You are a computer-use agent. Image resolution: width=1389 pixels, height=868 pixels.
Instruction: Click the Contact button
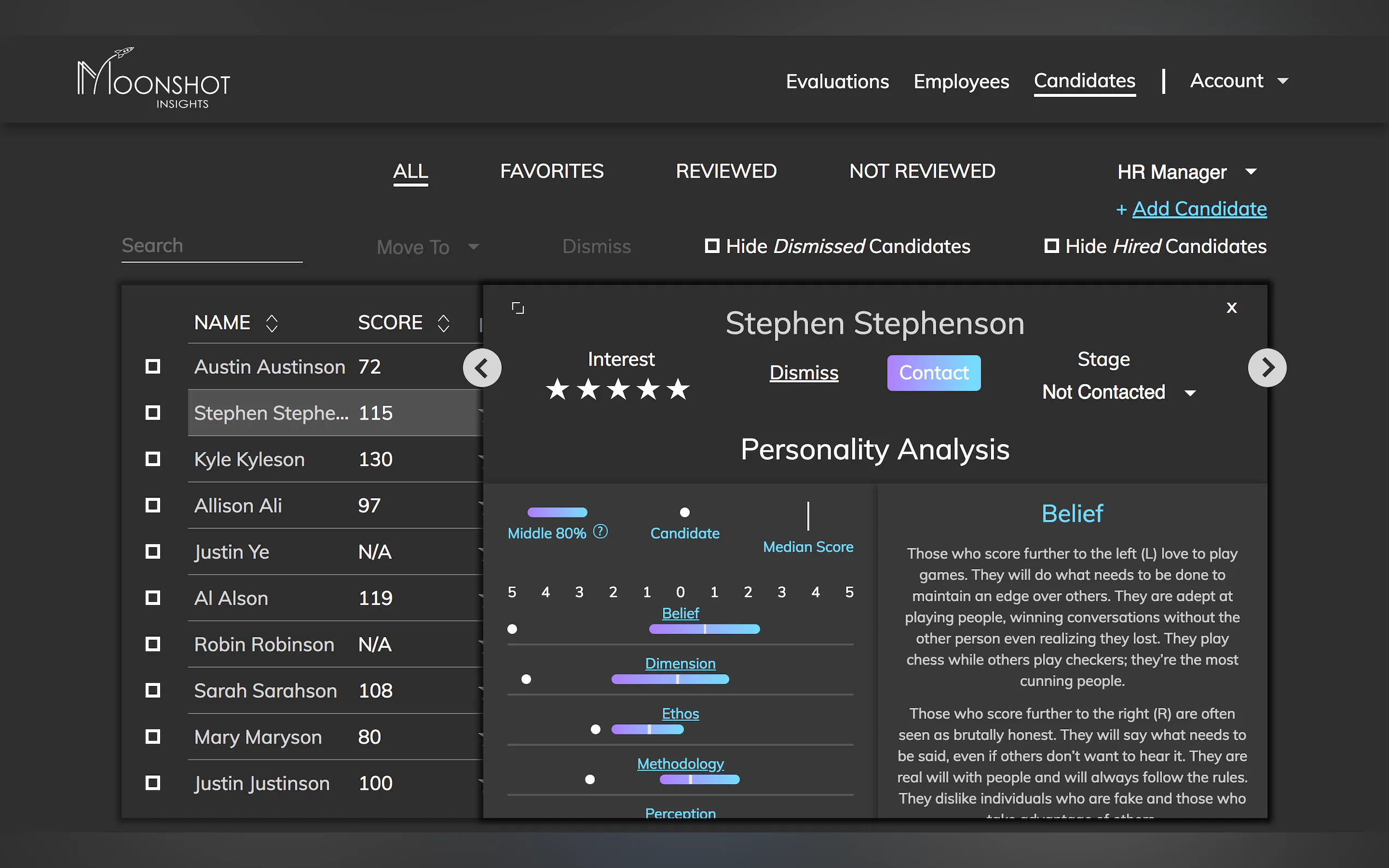click(x=933, y=373)
